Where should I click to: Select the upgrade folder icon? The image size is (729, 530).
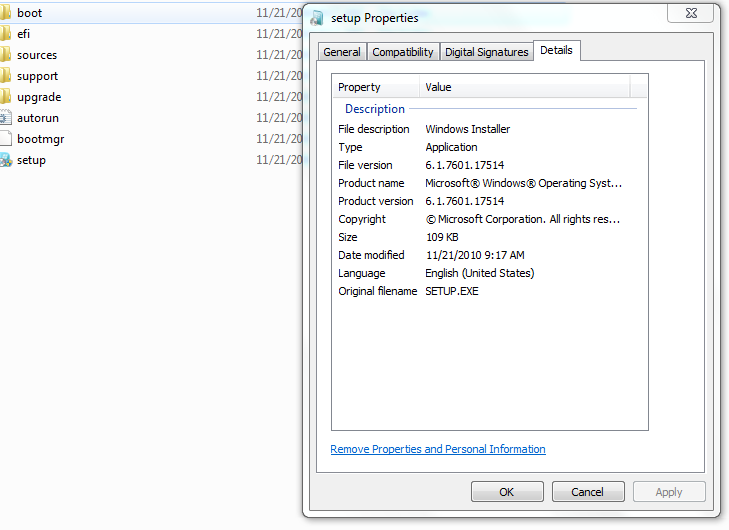pos(5,97)
